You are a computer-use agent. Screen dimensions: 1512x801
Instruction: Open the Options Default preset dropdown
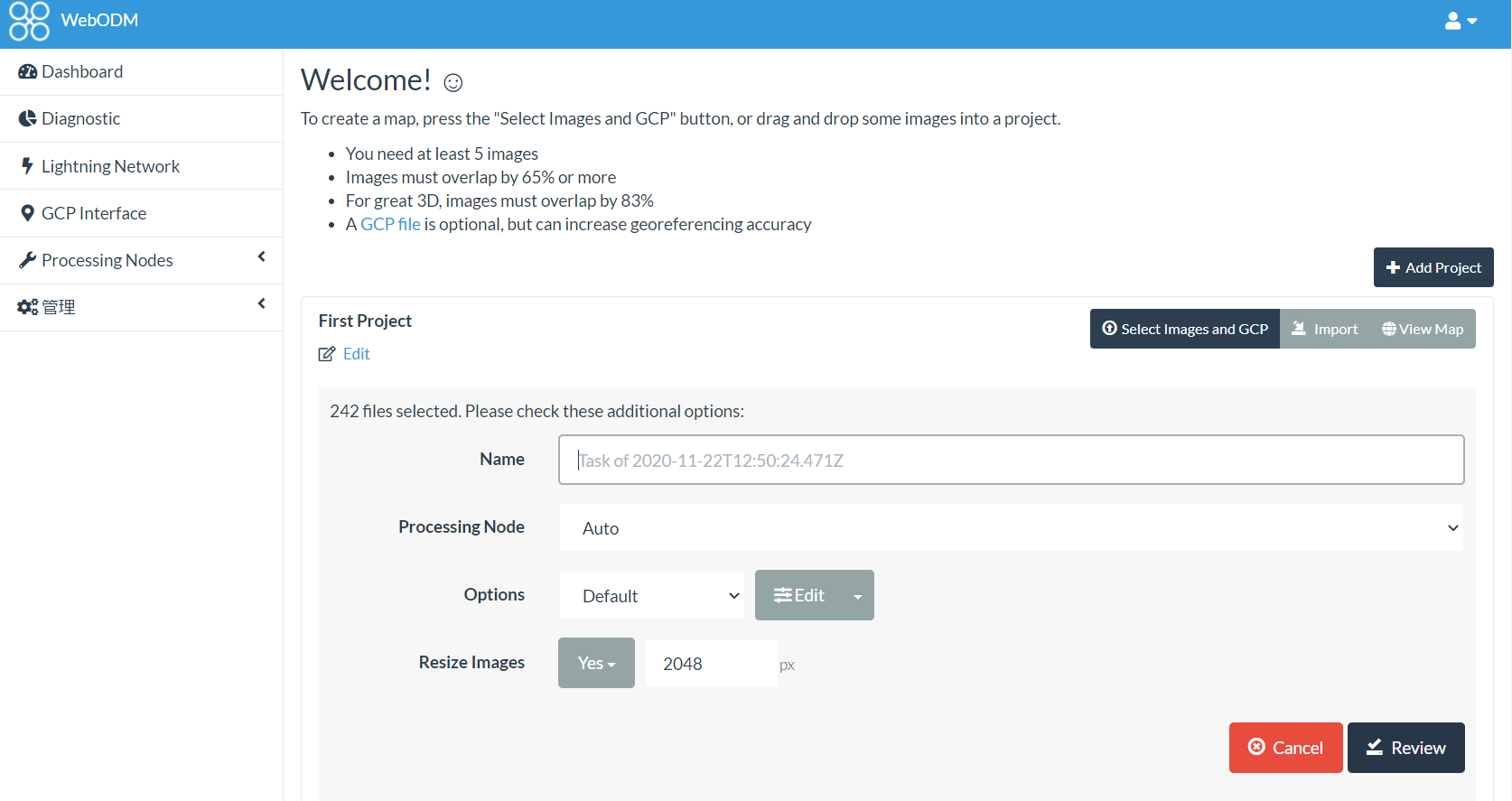(651, 596)
